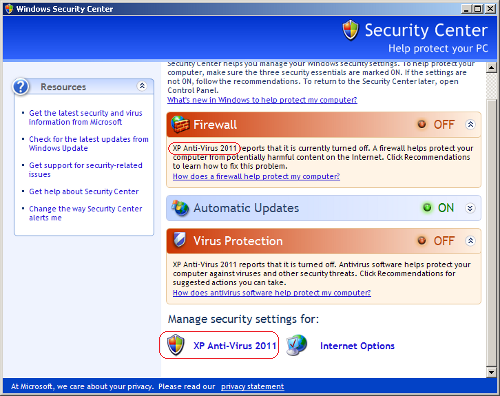Expand the Automatic Updates section

470,208
